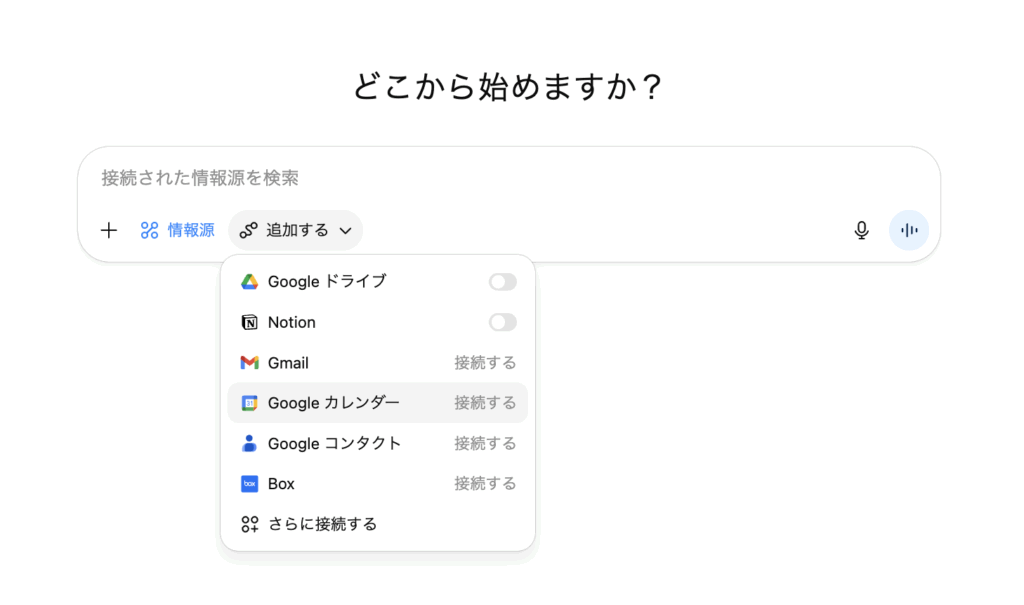Click 接続する next to Box

coord(485,484)
